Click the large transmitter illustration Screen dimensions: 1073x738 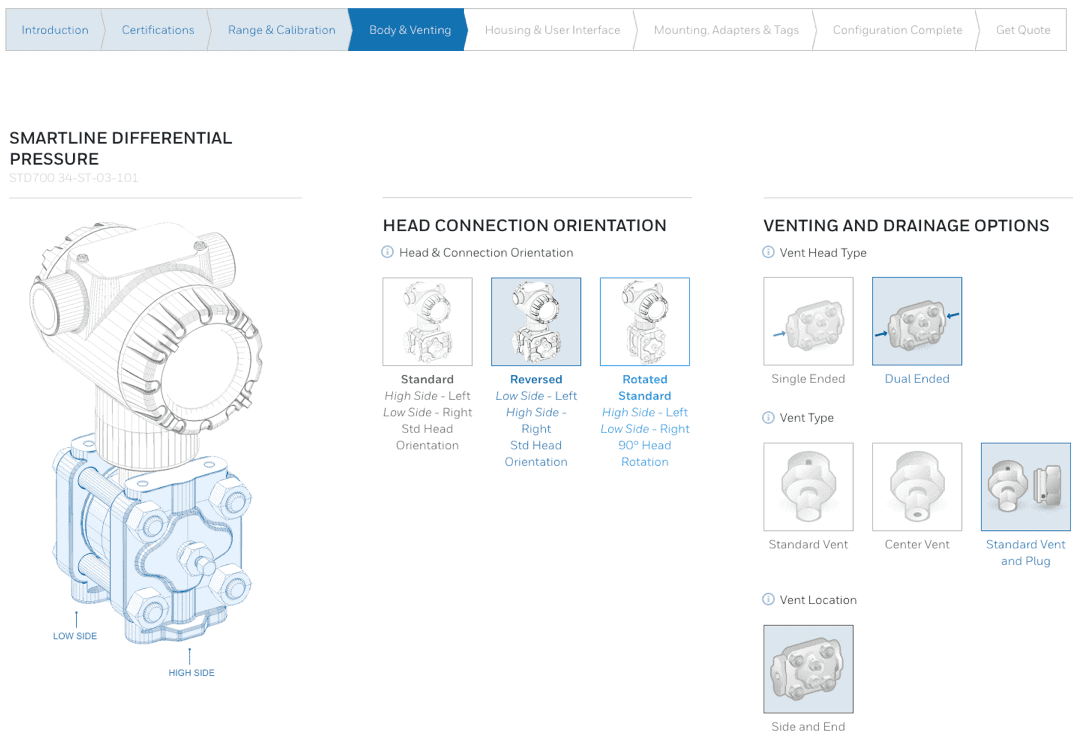(146, 431)
